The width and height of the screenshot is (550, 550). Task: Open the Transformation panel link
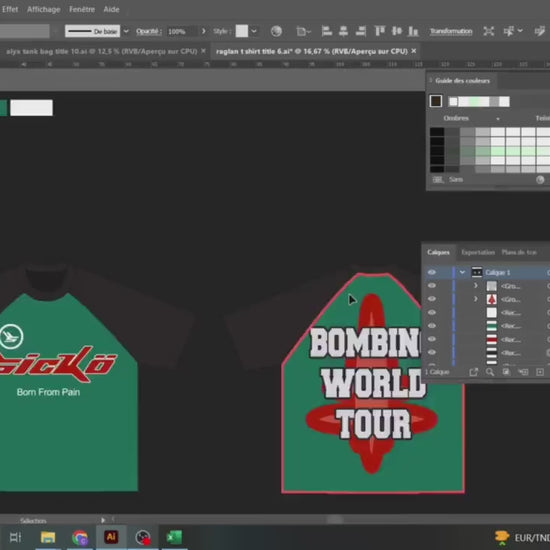(x=451, y=31)
